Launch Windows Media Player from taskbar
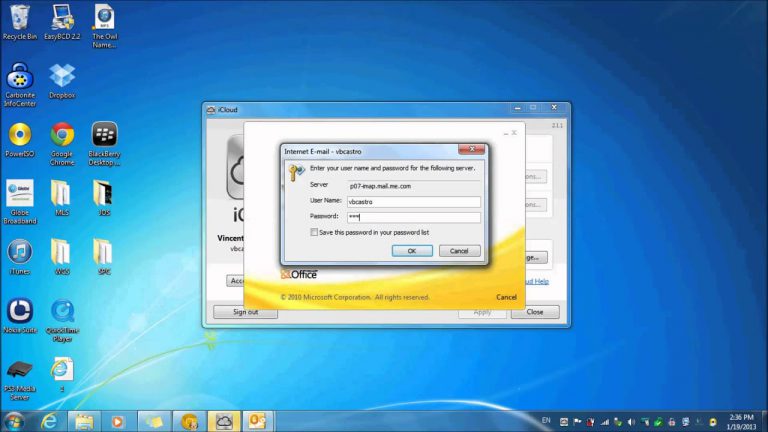 click(x=118, y=421)
